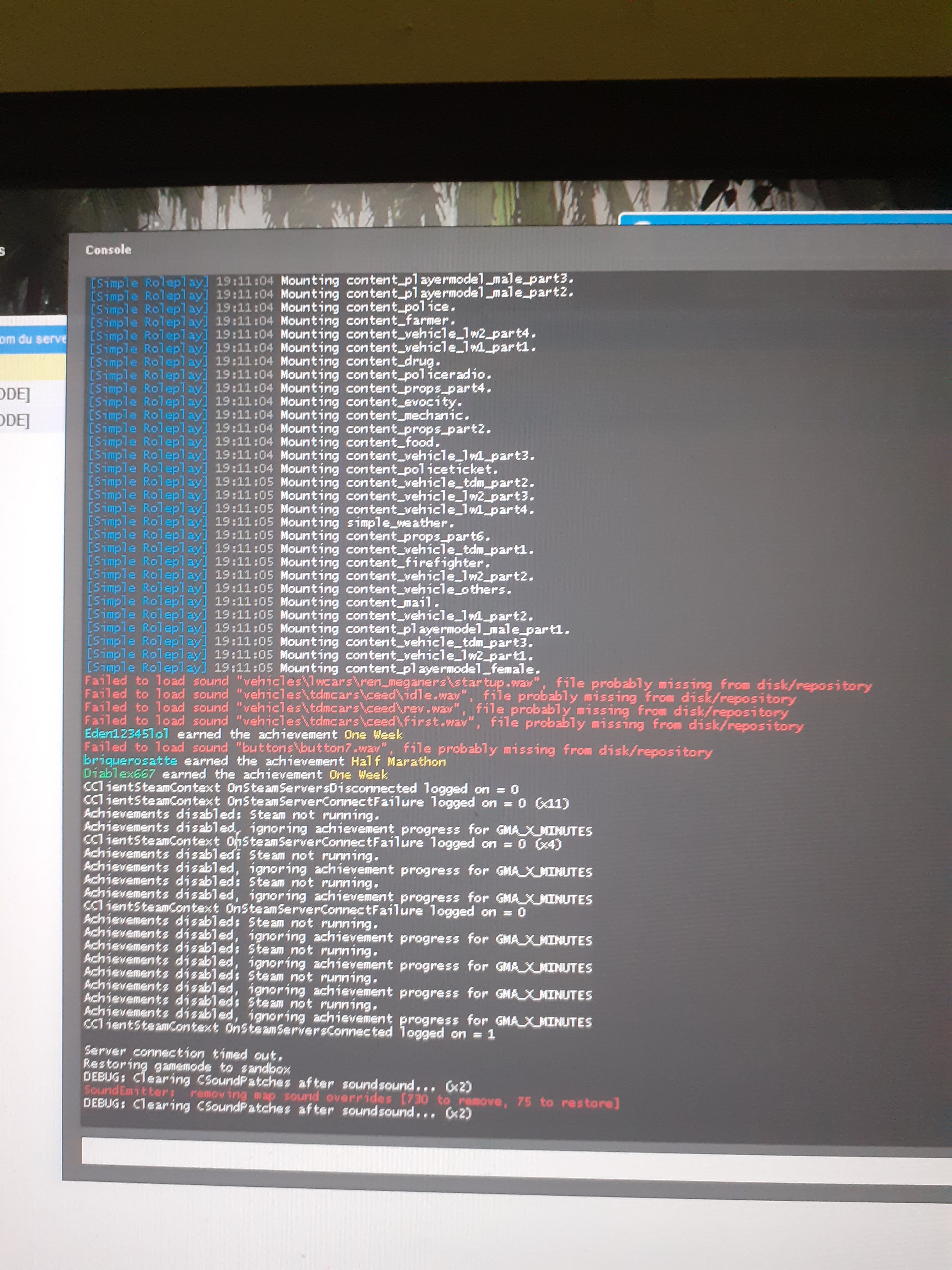Click the Mounting content_evocity. line
This screenshot has width=952, height=1270.
click(x=275, y=402)
